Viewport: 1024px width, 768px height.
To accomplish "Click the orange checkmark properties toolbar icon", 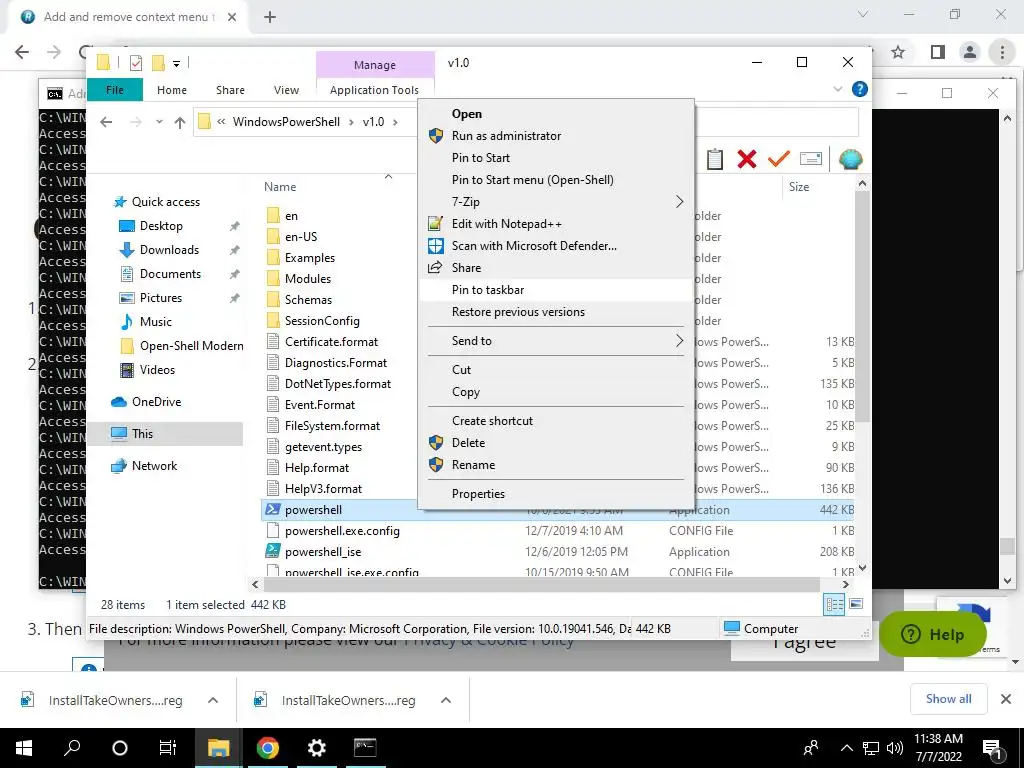I will tap(778, 159).
